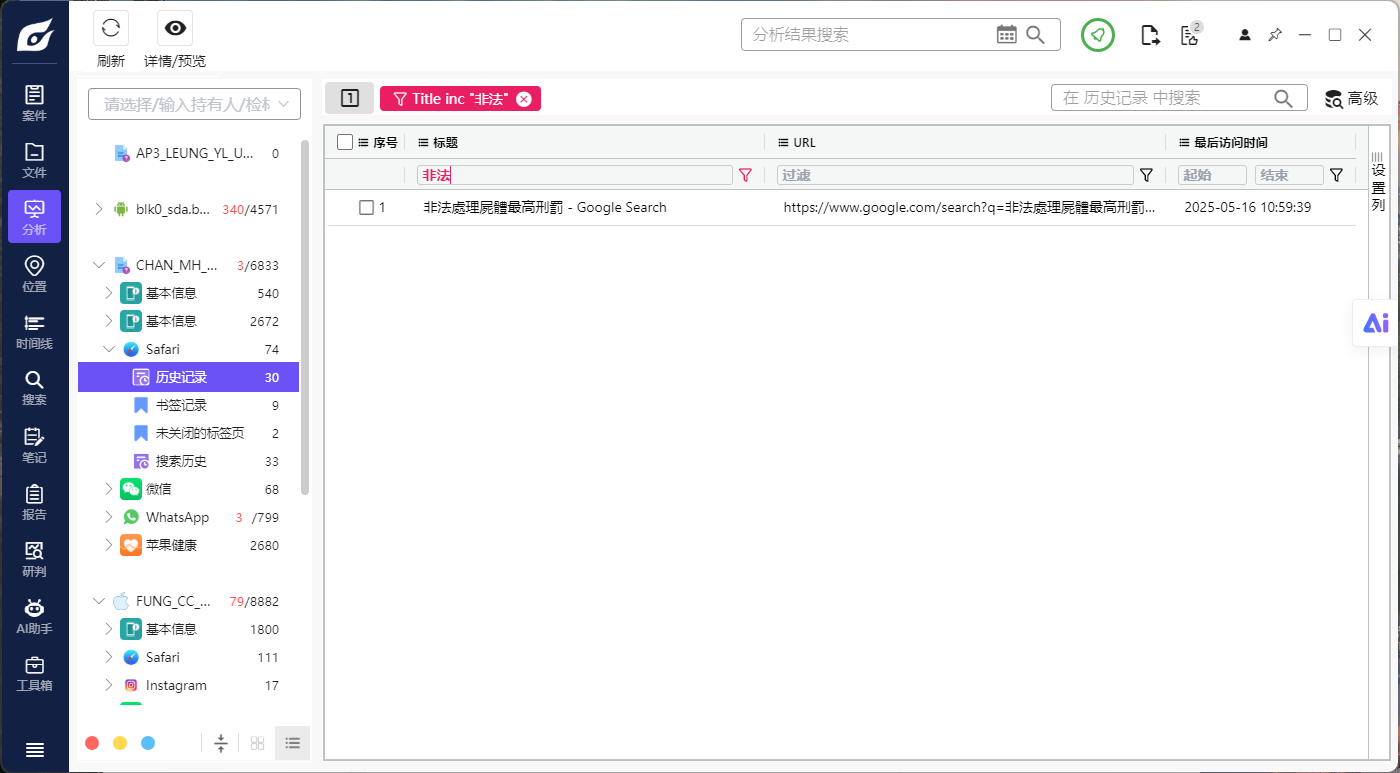Switch to list view toggle at panel bottom
This screenshot has width=1400, height=773.
point(293,743)
